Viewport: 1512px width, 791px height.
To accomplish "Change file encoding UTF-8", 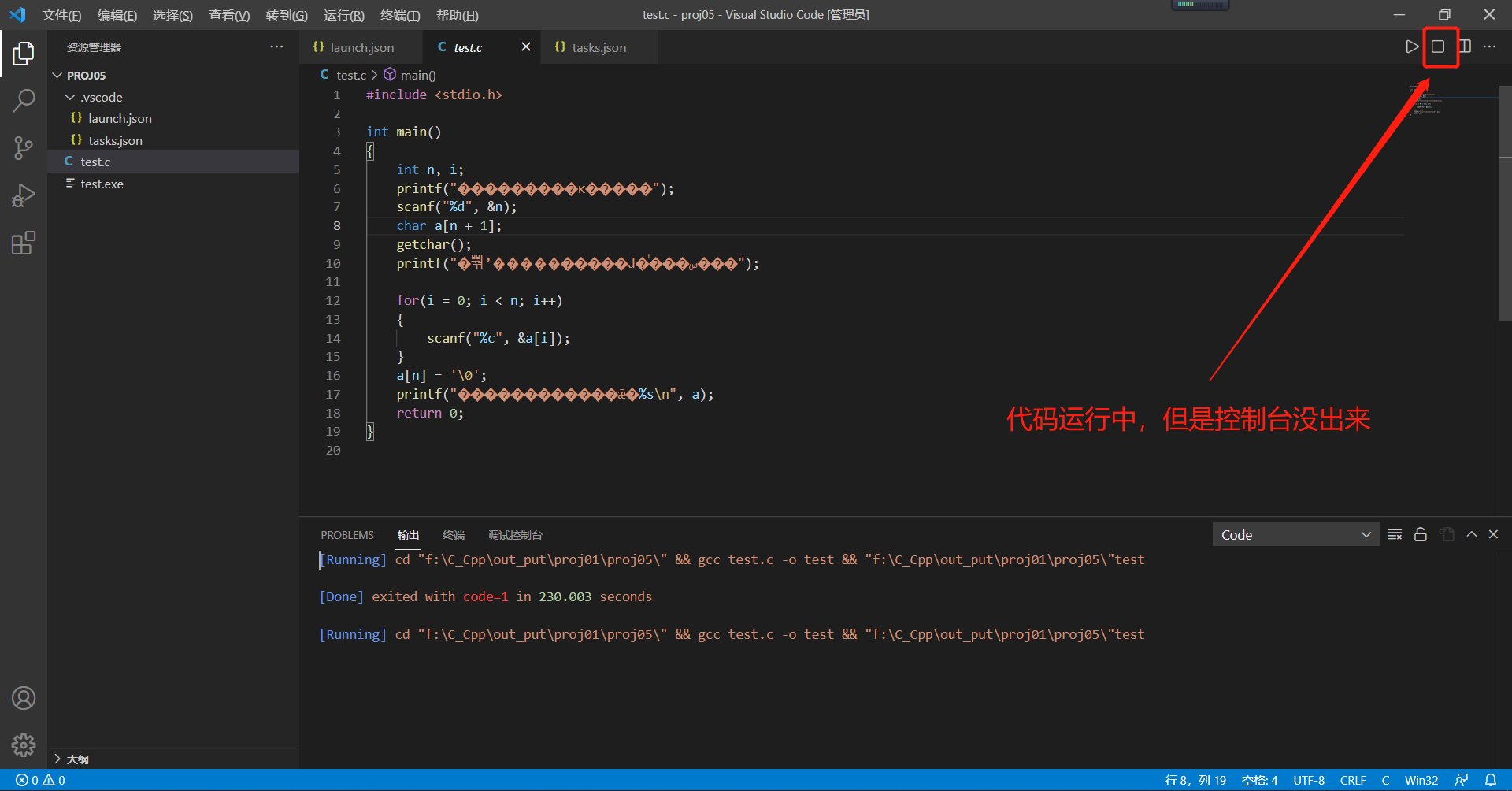I will [1309, 780].
